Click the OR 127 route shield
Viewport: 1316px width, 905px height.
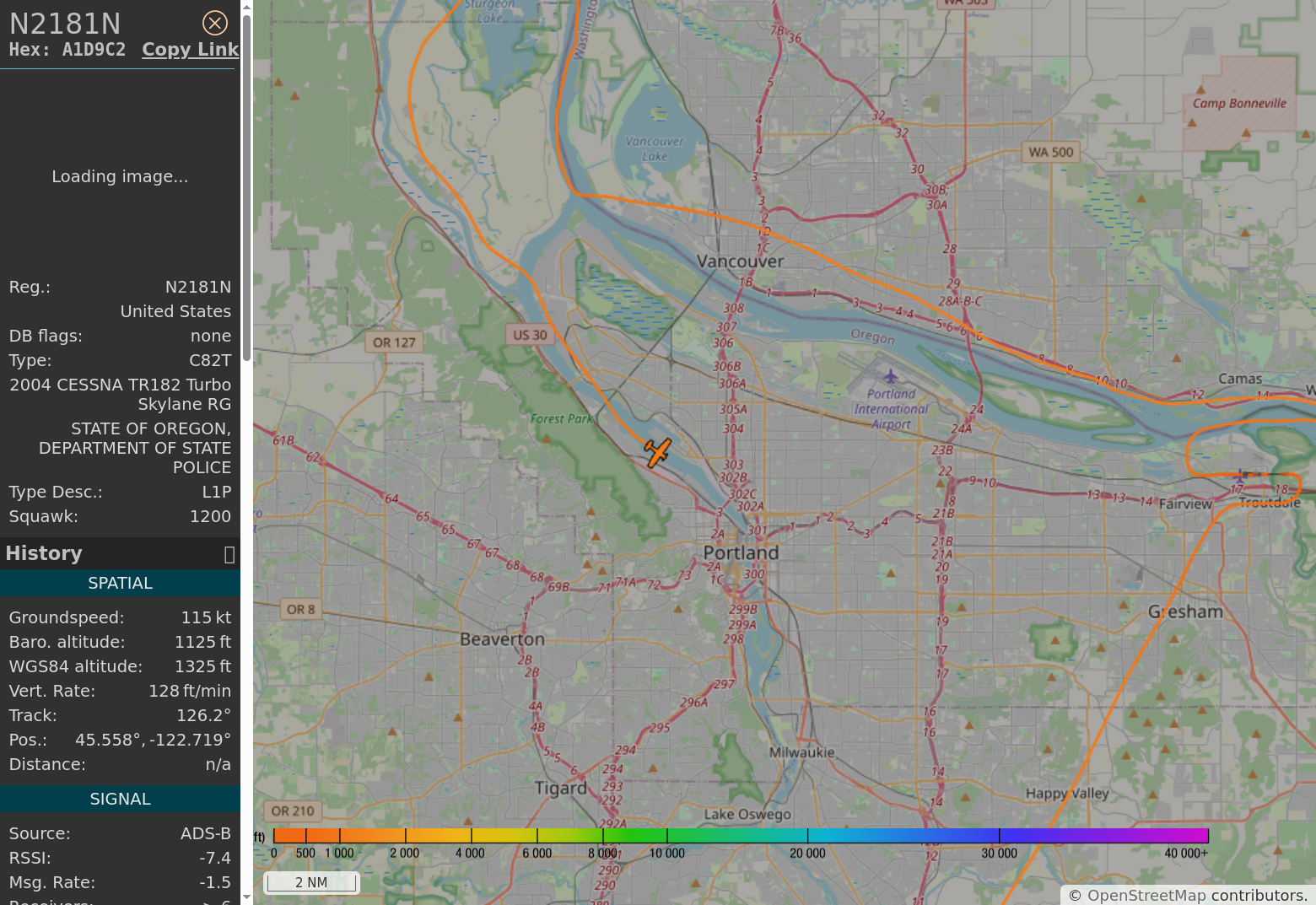tap(394, 342)
